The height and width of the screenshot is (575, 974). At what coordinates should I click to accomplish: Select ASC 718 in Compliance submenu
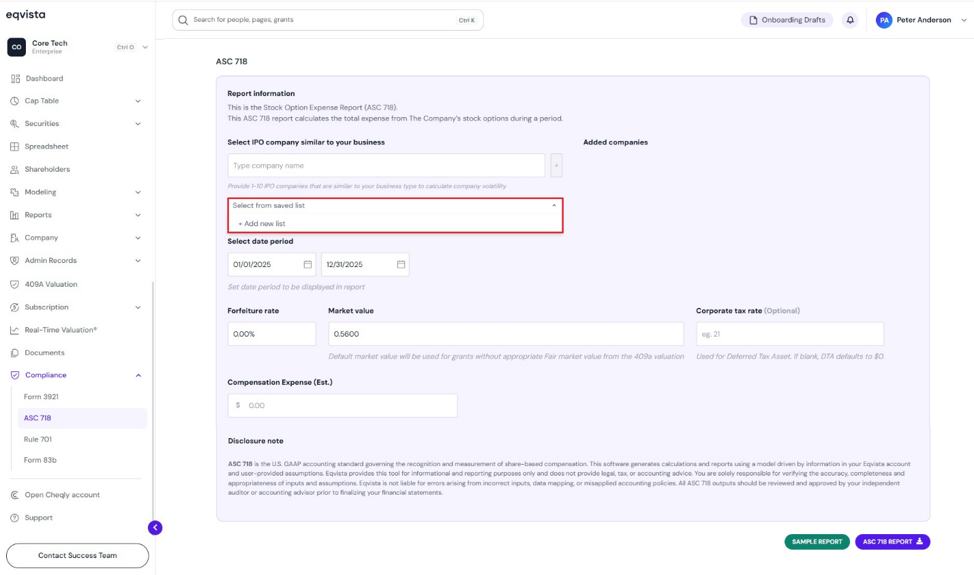click(83, 418)
